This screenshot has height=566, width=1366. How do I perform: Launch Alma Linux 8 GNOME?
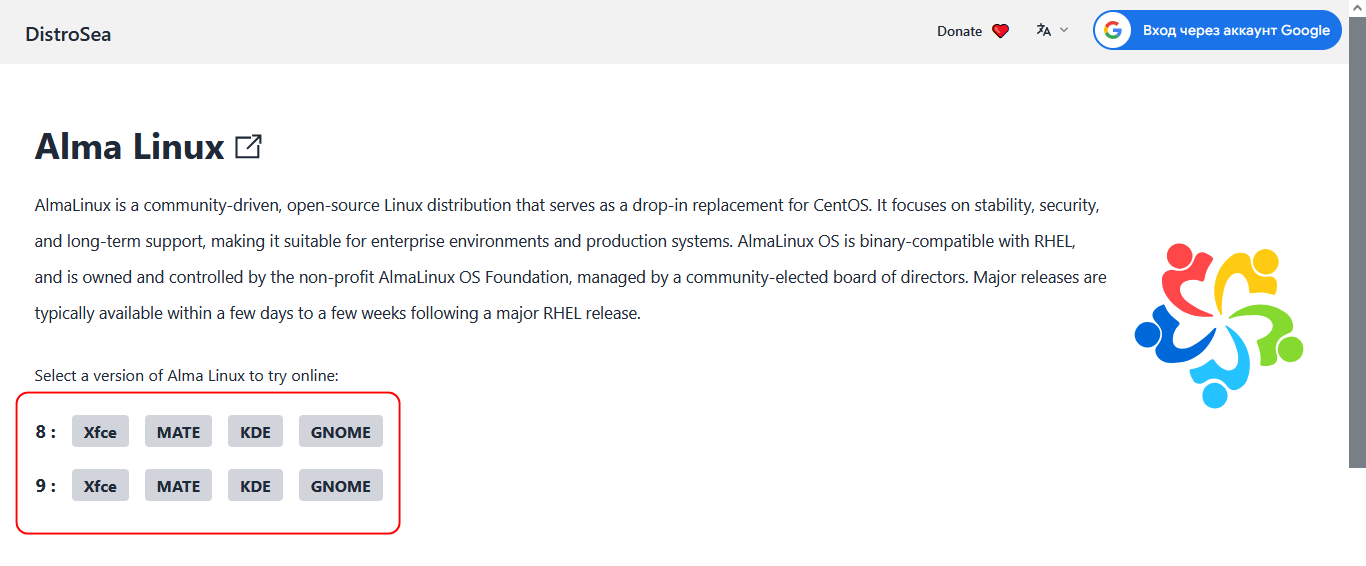click(x=341, y=432)
